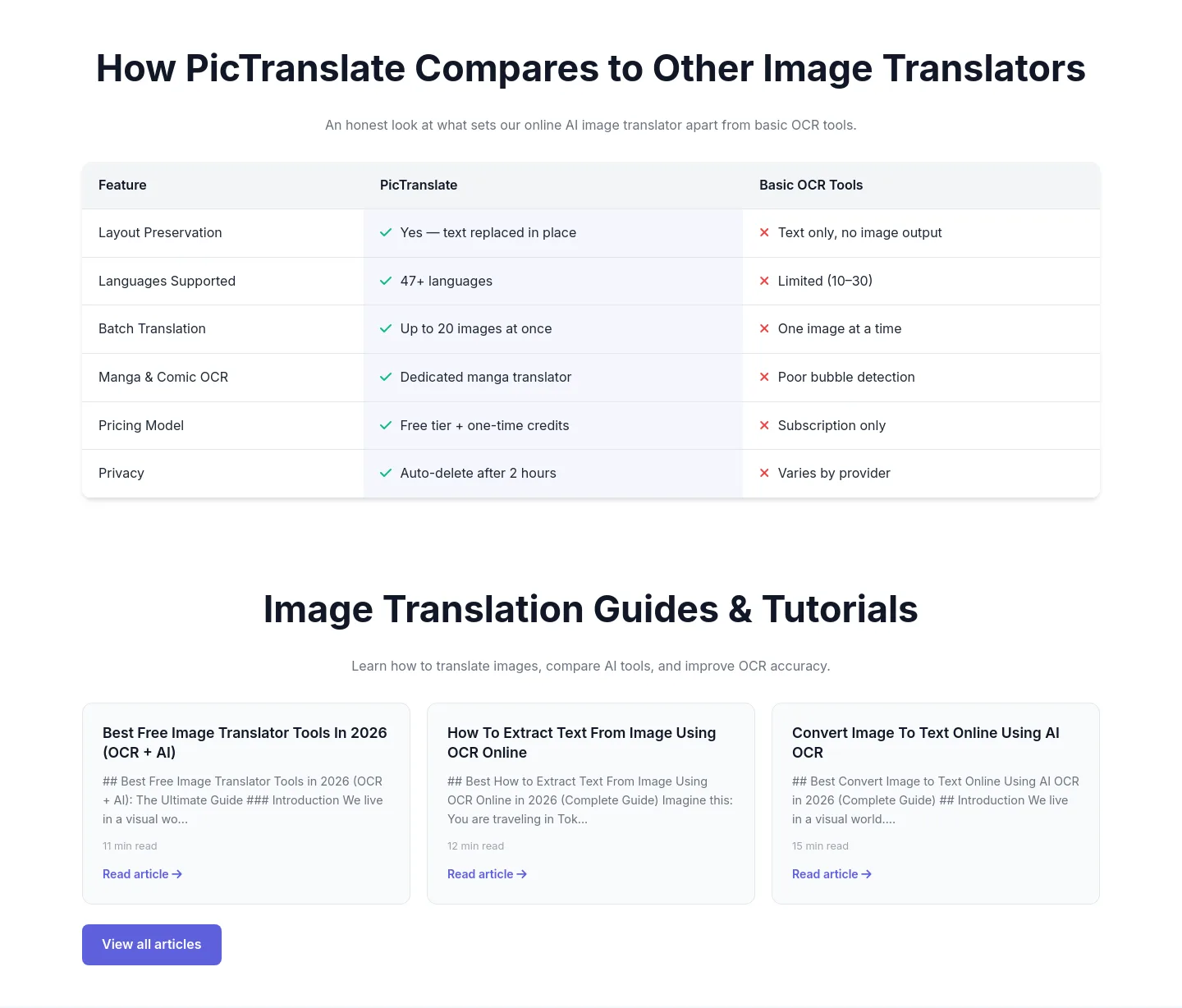Click the red X beside Poor bubble detection

click(x=764, y=377)
